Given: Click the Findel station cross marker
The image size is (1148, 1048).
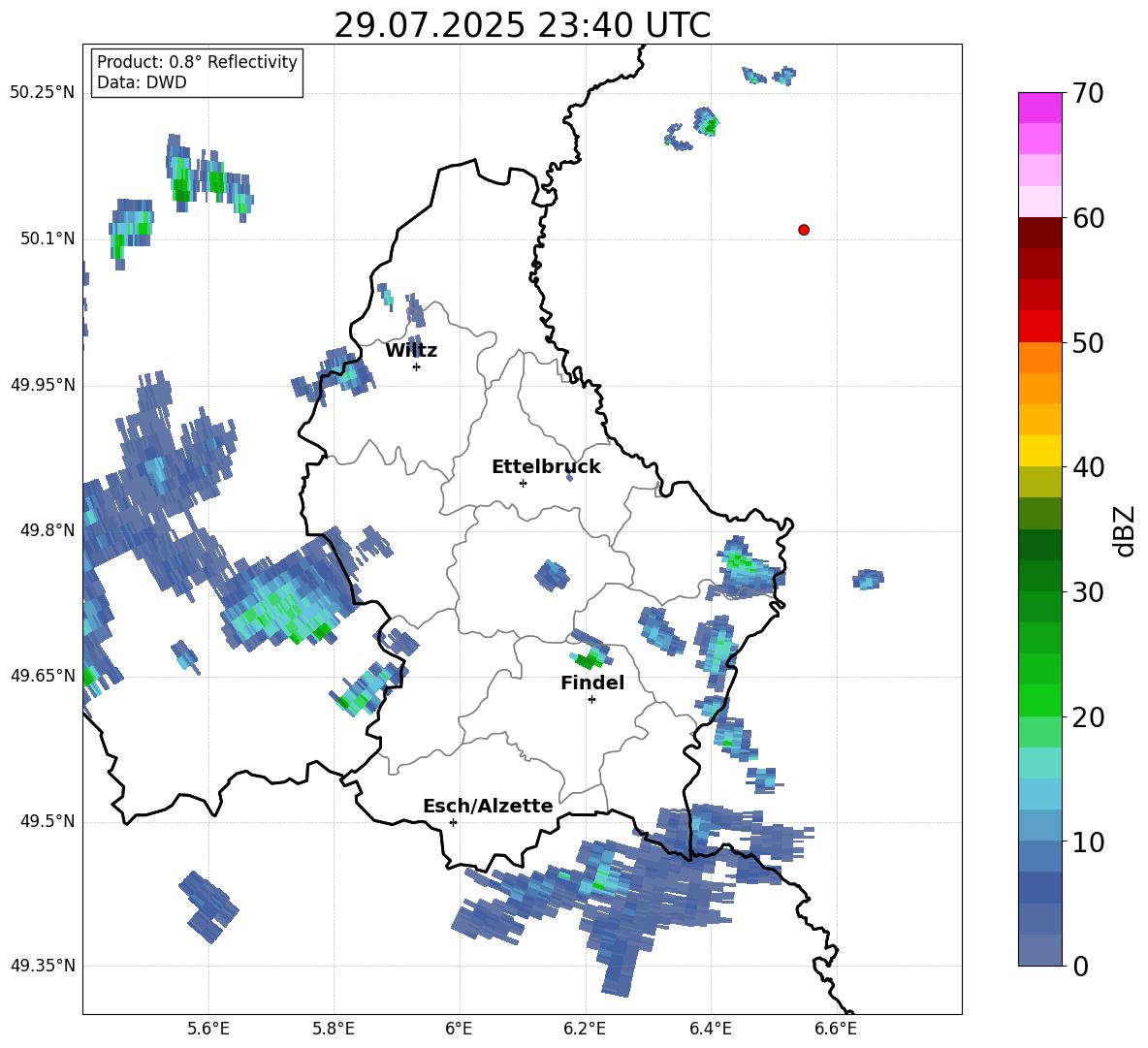Looking at the screenshot, I should click(x=591, y=700).
